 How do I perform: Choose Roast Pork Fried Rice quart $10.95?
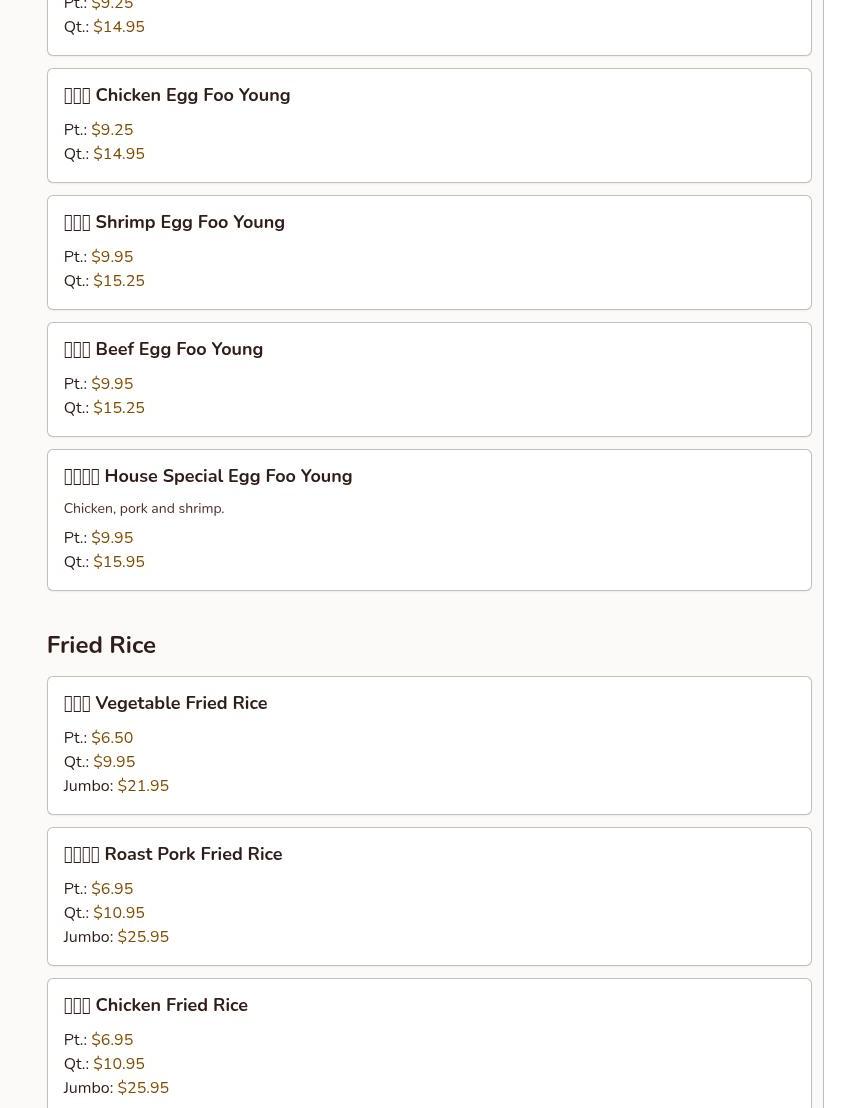[x=118, y=913]
